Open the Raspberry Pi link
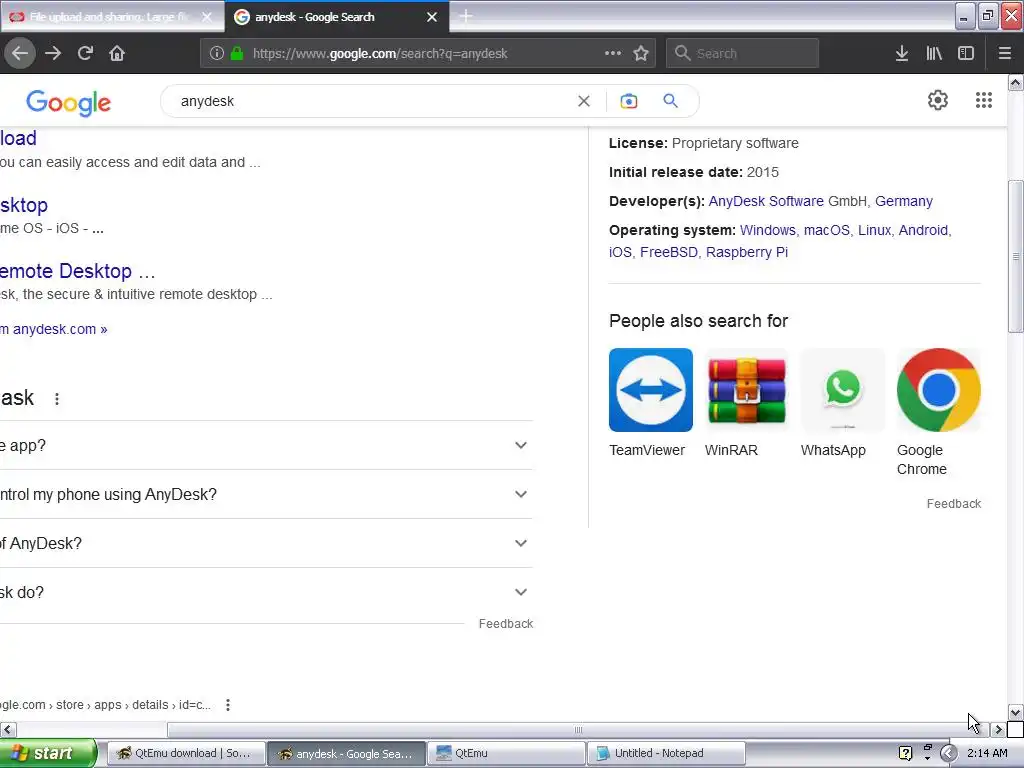 [746, 252]
